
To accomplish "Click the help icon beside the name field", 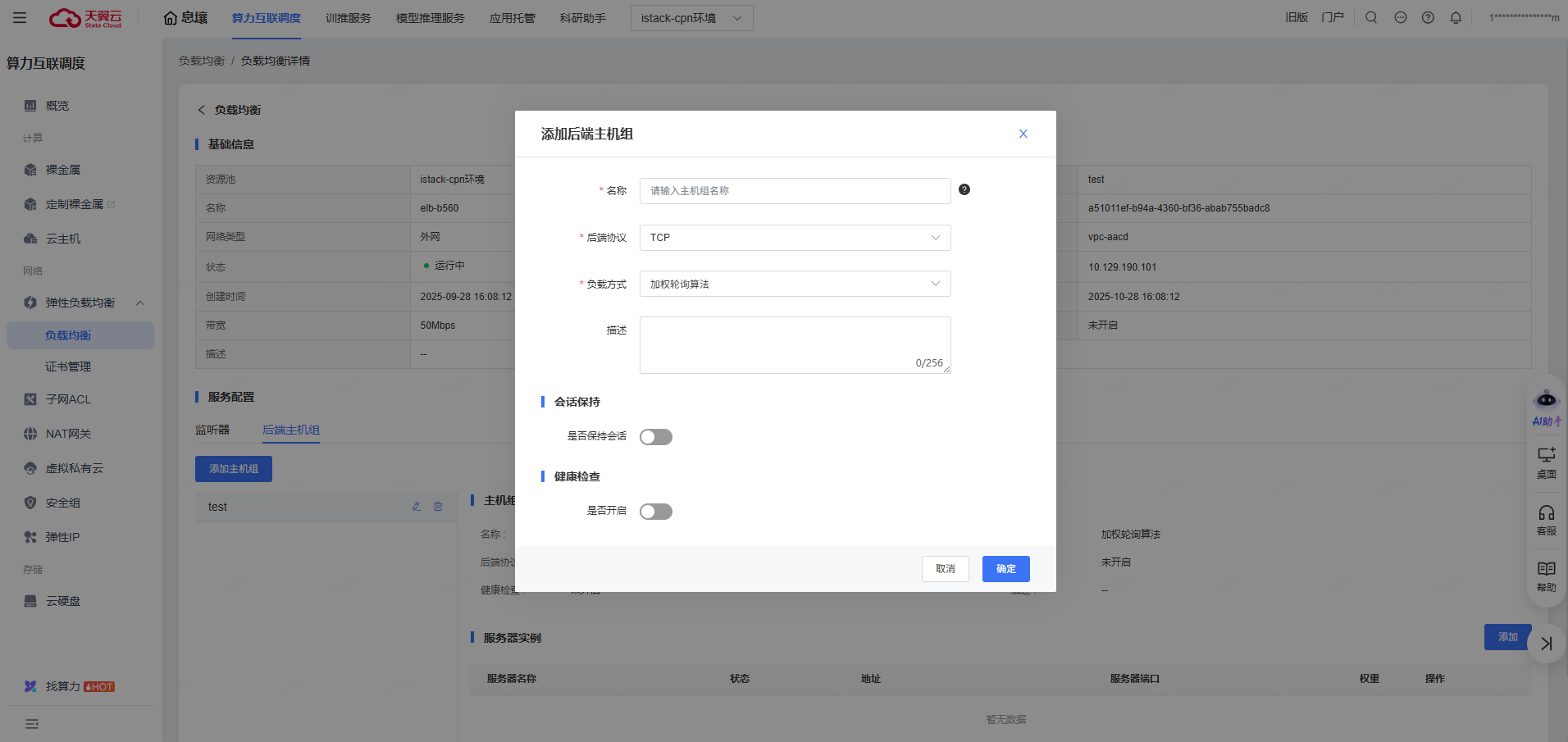I will coord(964,189).
